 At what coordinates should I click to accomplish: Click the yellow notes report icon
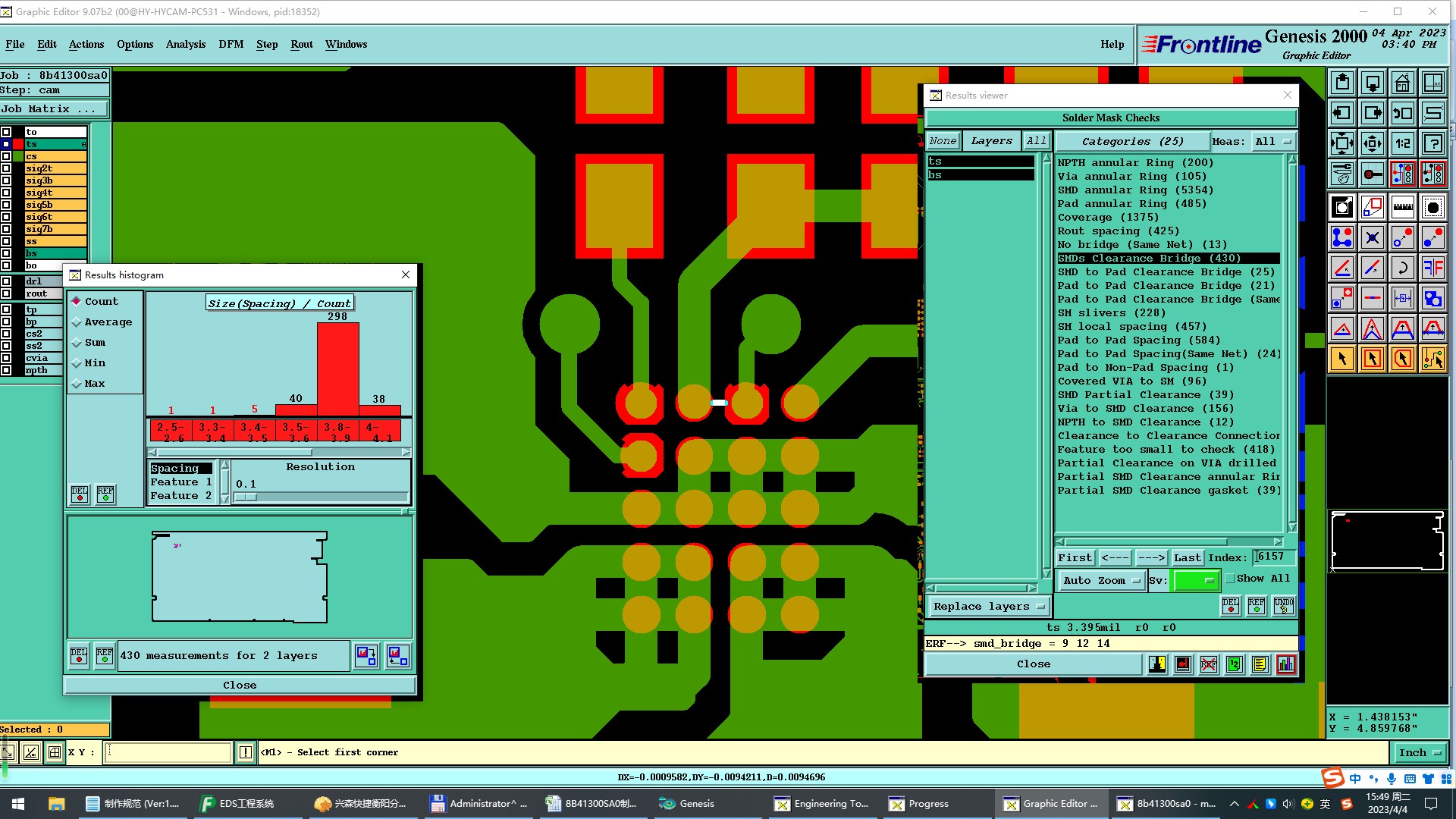click(1260, 665)
